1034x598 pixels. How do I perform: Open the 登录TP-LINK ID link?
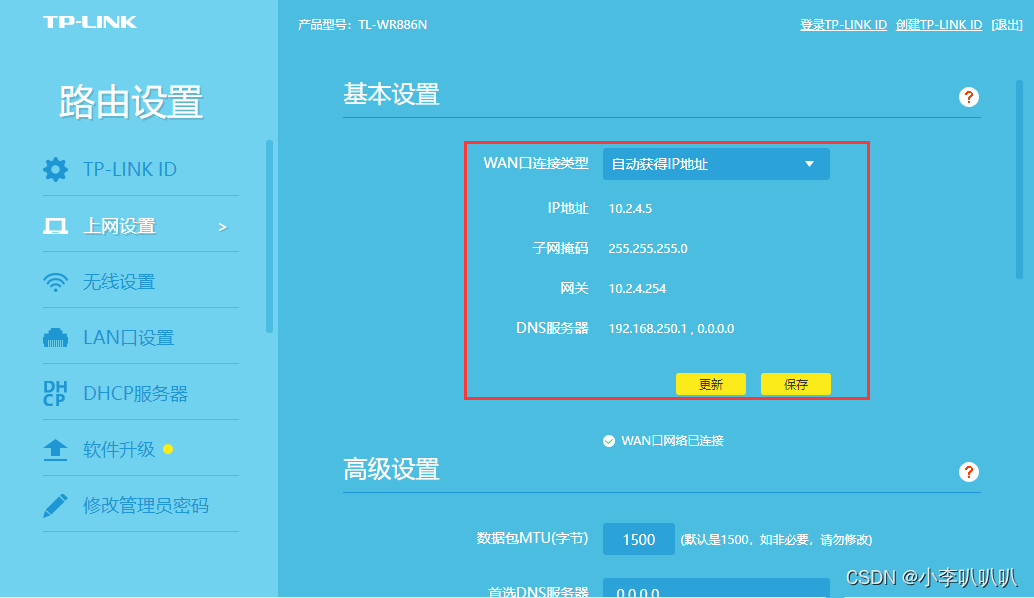[x=845, y=24]
